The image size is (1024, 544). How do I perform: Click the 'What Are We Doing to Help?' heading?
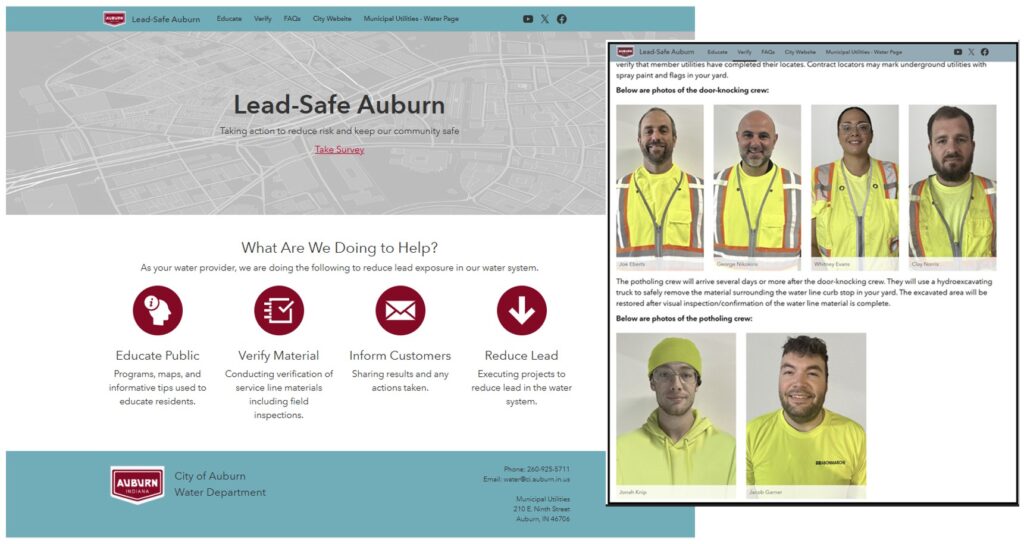340,248
